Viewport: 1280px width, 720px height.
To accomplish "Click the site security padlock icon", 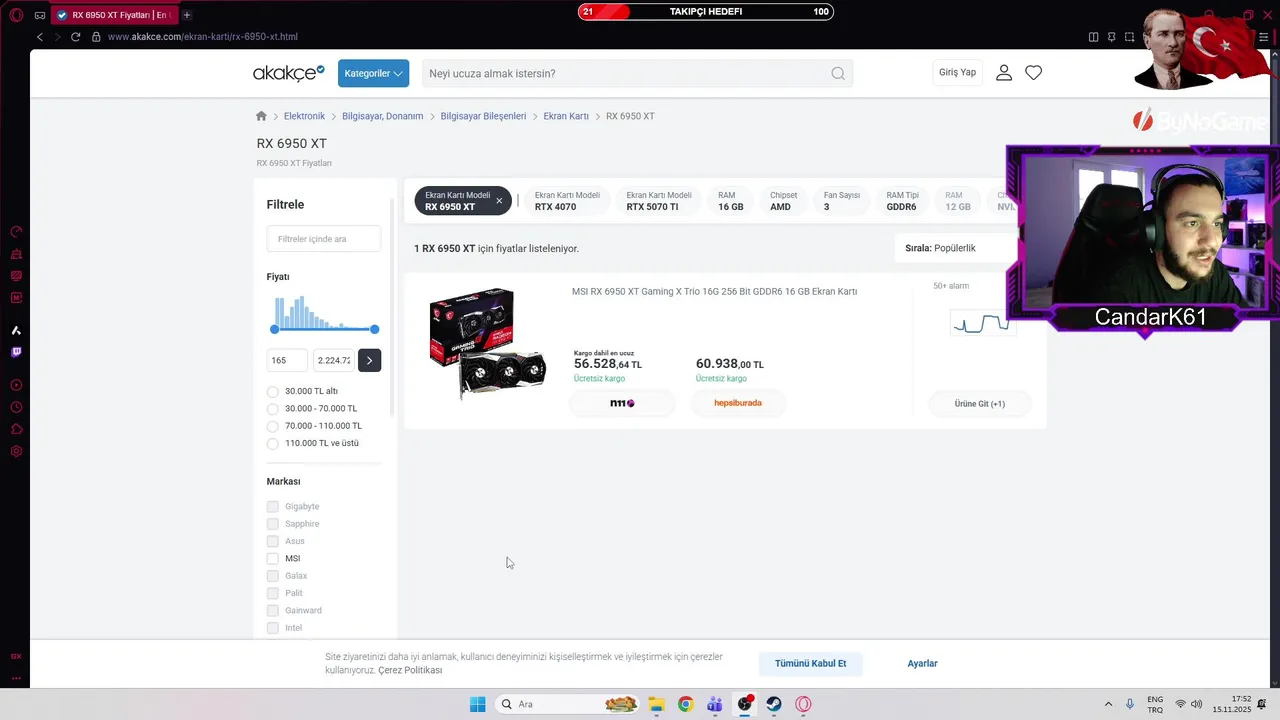I will [96, 37].
